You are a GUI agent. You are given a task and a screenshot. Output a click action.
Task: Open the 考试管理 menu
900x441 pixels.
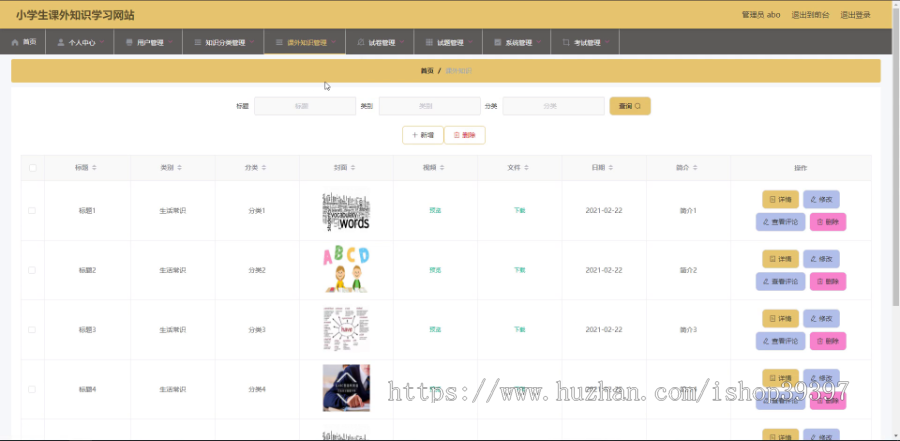(x=585, y=42)
